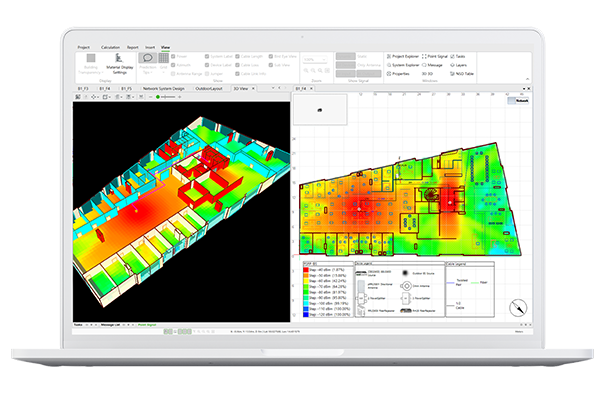Open the Project Explorer window
This screenshot has width=604, height=394.
click(402, 56)
